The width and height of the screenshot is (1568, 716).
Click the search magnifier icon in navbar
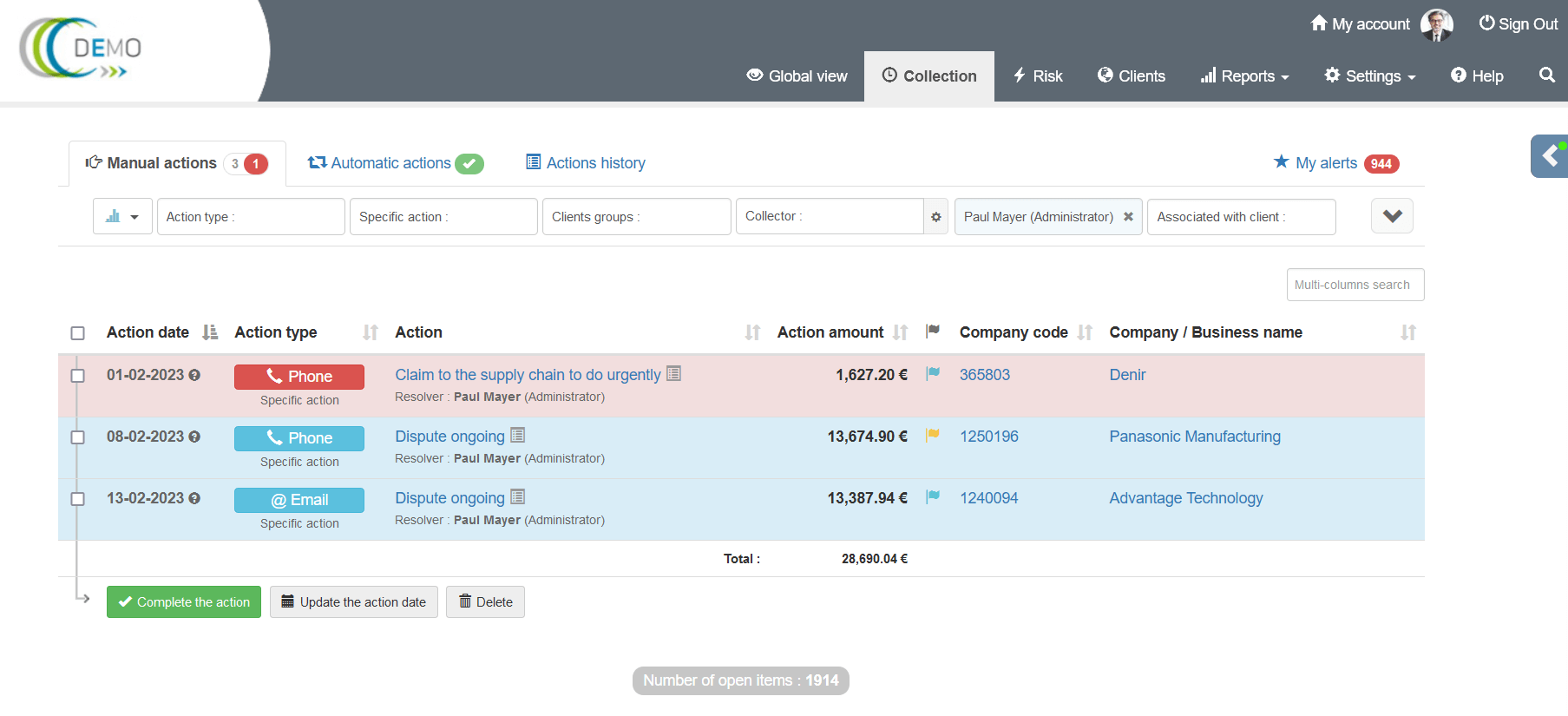pos(1546,76)
